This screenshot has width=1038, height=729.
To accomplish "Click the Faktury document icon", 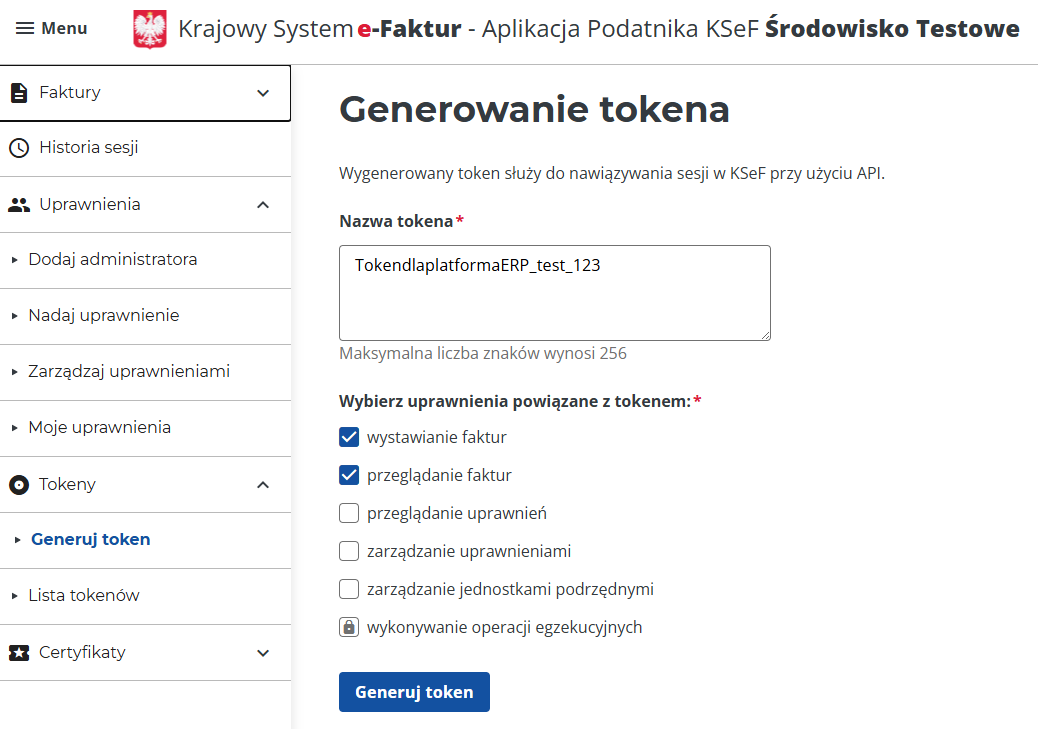I will tap(18, 91).
